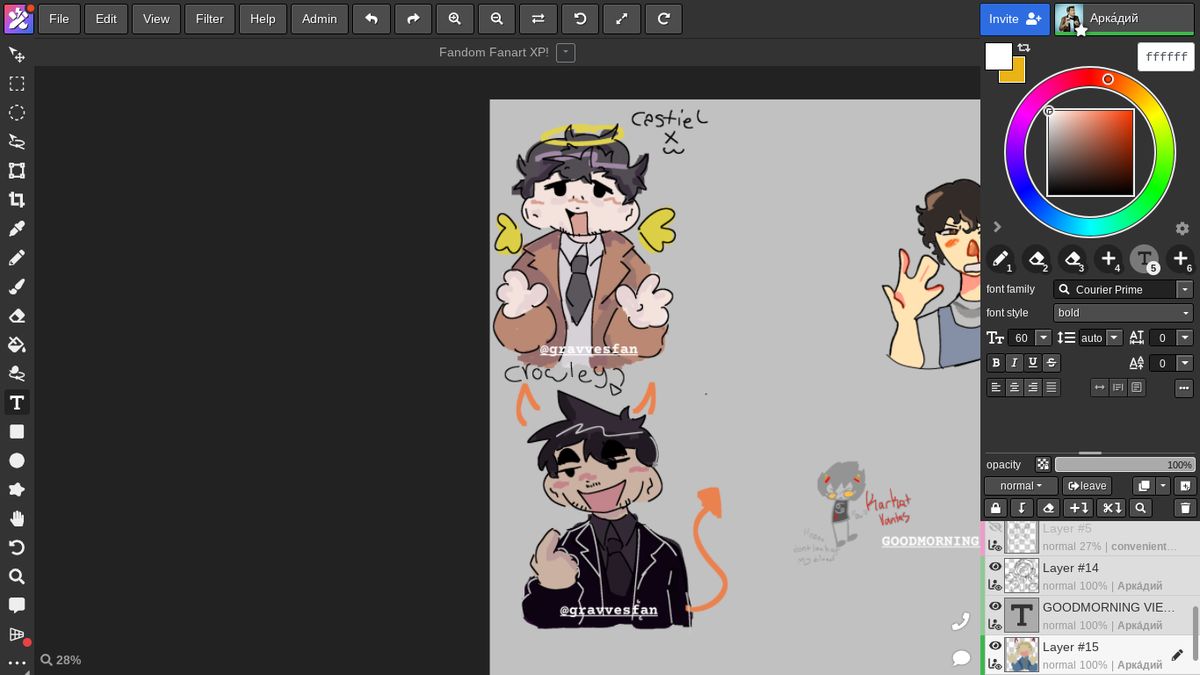
Task: Click the Redo arrow in top bar
Action: coord(413,18)
